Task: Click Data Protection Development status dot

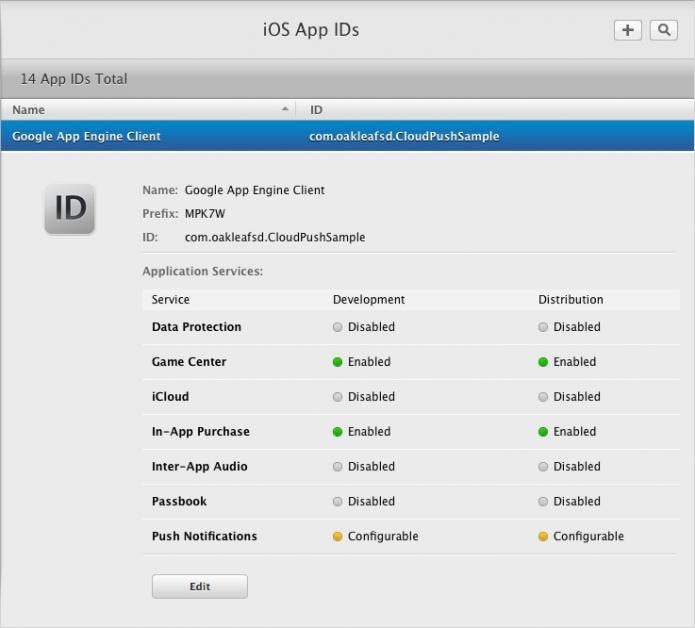Action: pyautogui.click(x=337, y=327)
